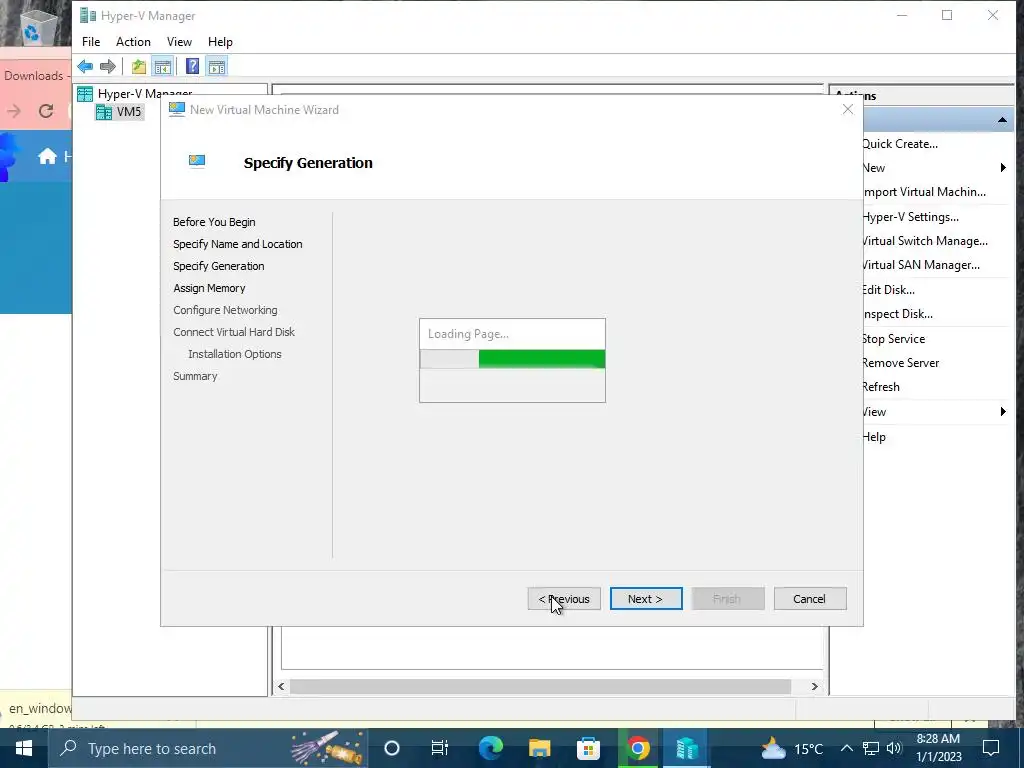Select the Hyper-V Manager root tree node
This screenshot has height=768, width=1024.
(x=135, y=93)
